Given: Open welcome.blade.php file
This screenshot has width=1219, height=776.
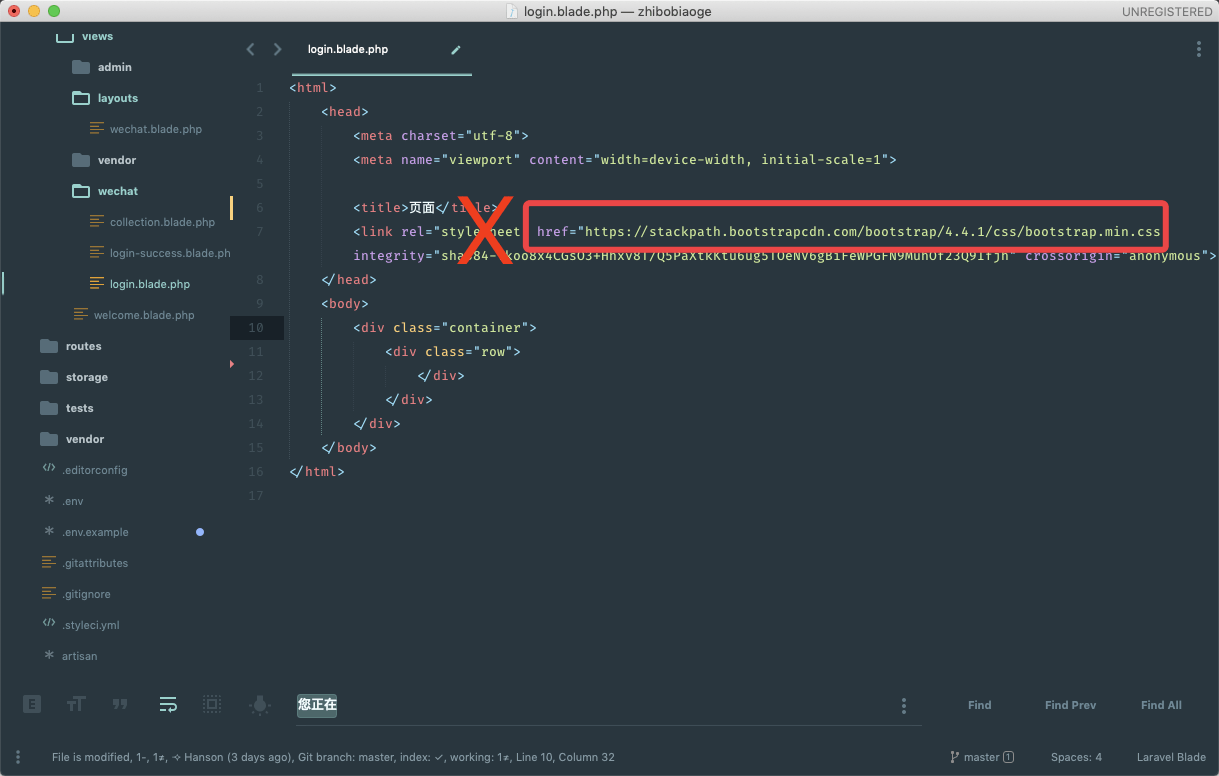Looking at the screenshot, I should tap(144, 315).
